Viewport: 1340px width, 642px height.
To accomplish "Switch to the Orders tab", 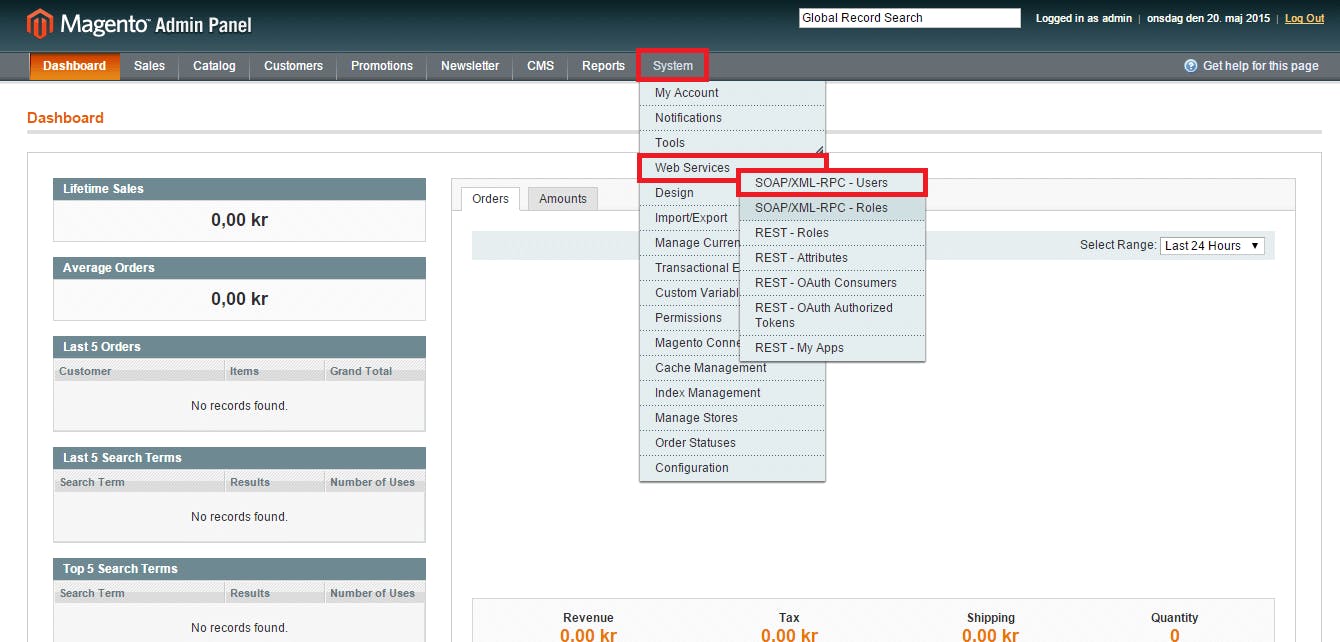I will (x=490, y=198).
